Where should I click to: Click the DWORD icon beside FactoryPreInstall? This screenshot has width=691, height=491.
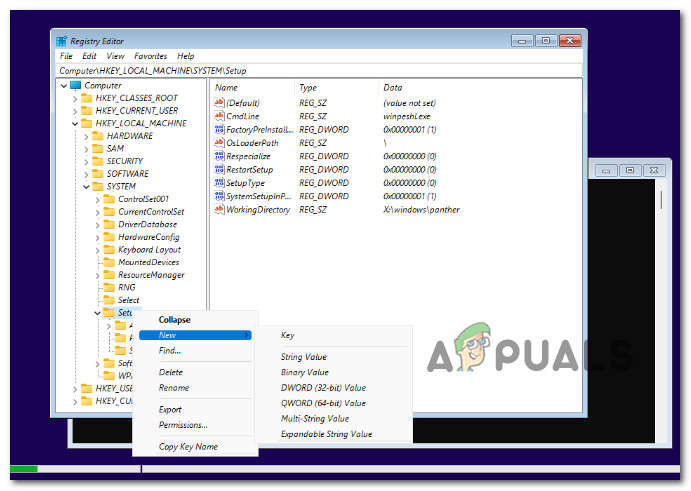(x=219, y=129)
